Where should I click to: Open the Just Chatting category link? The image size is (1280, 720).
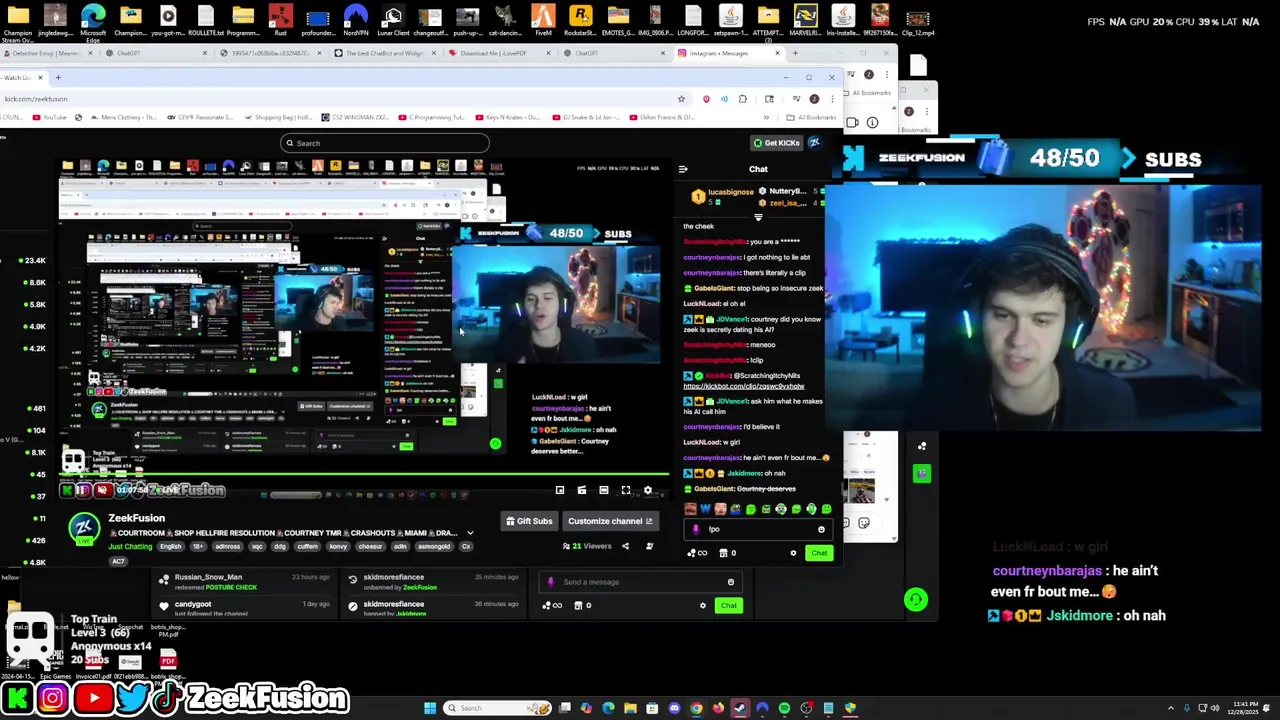130,546
